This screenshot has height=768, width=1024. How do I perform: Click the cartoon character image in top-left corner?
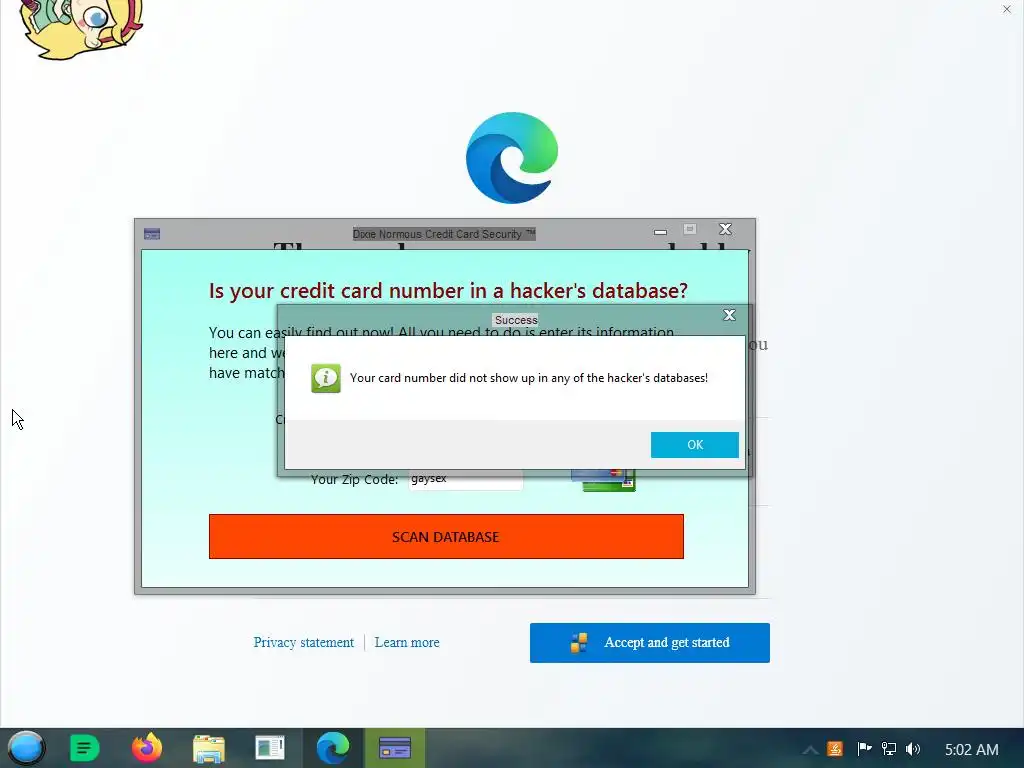pos(81,29)
